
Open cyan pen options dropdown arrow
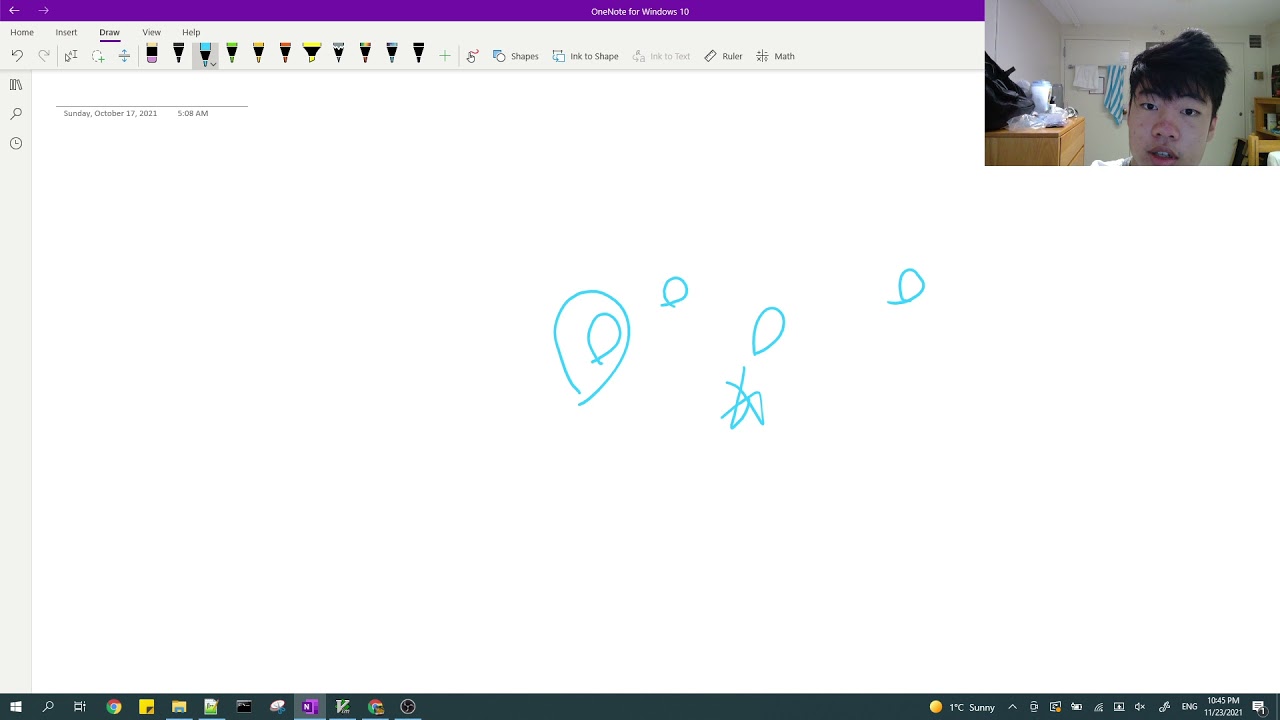(x=213, y=64)
